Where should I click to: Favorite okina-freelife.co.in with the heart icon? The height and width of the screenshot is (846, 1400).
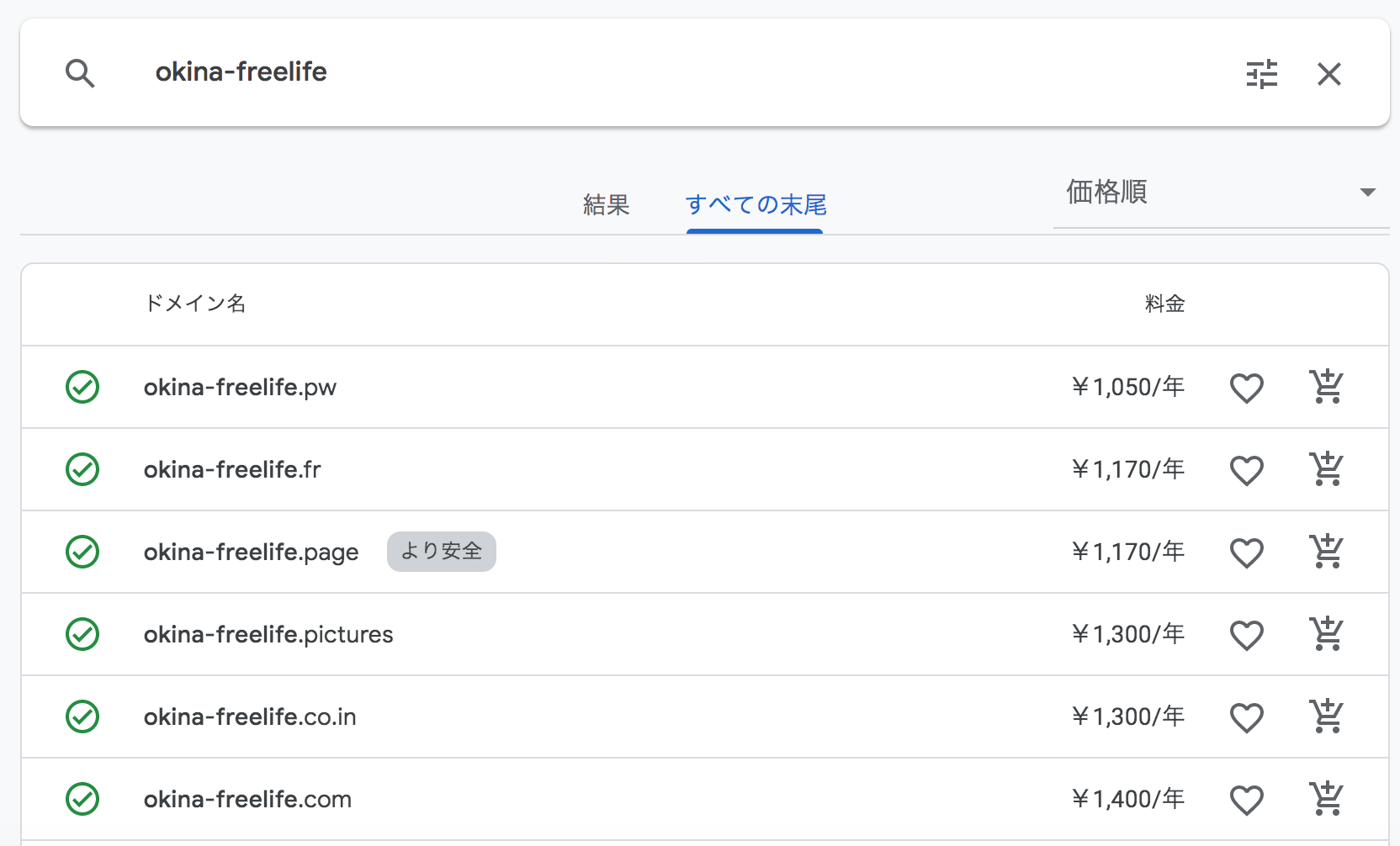1247,717
